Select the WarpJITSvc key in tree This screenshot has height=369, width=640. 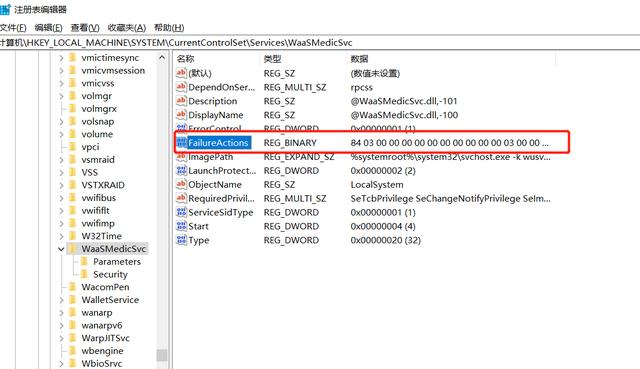(105, 338)
